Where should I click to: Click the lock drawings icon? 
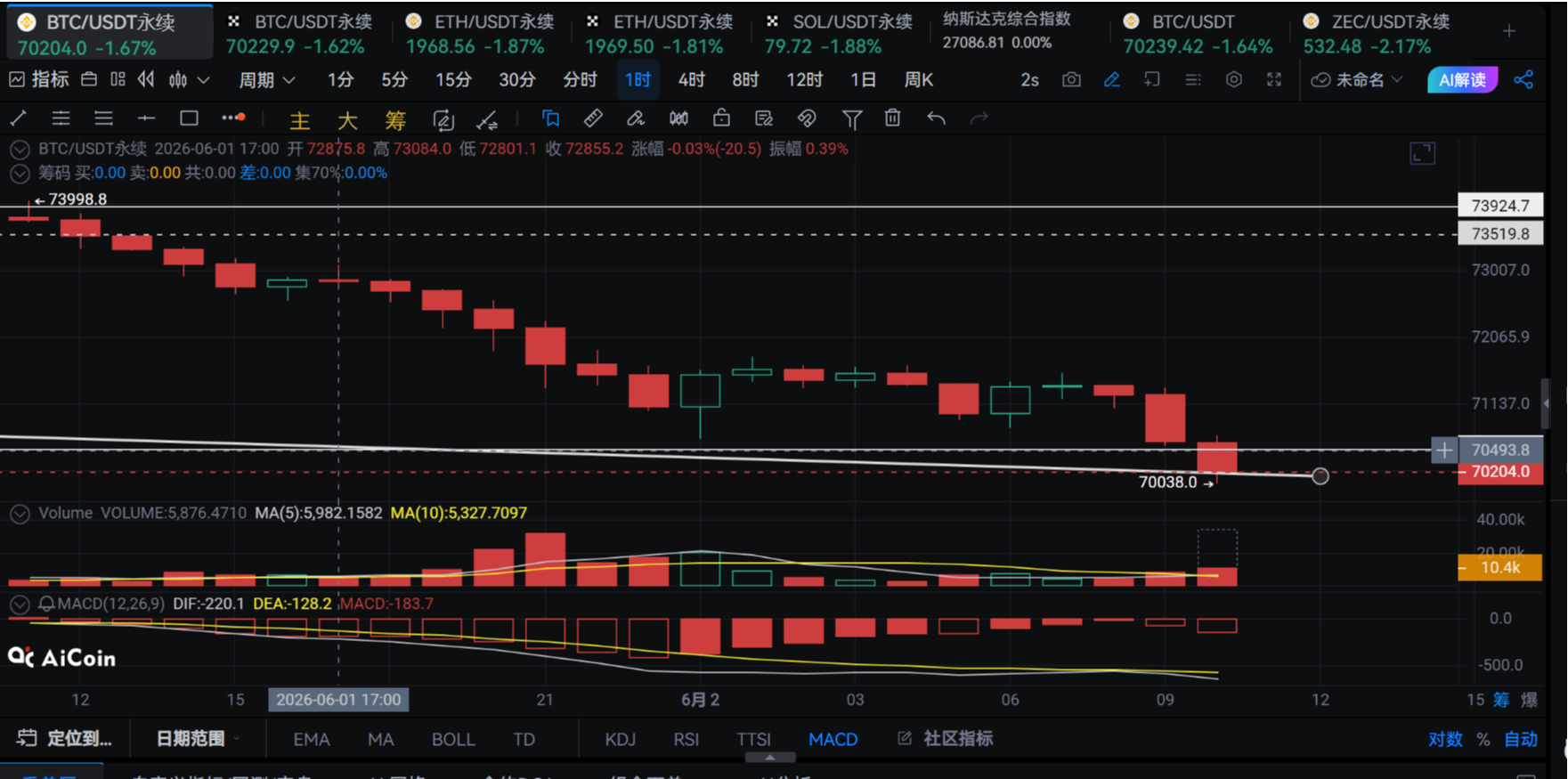point(721,118)
